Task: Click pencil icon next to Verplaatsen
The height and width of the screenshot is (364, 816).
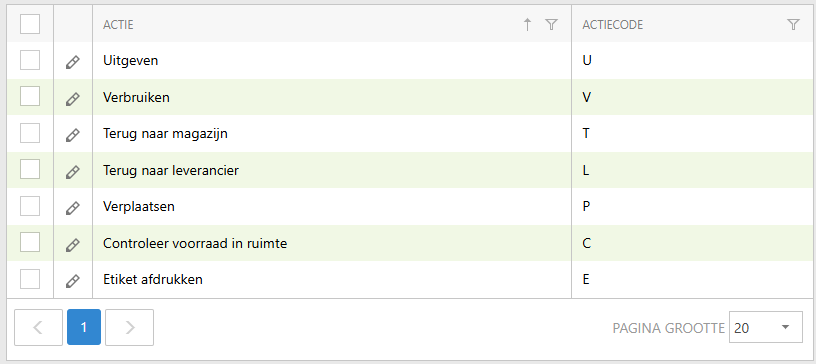Action: click(x=73, y=208)
